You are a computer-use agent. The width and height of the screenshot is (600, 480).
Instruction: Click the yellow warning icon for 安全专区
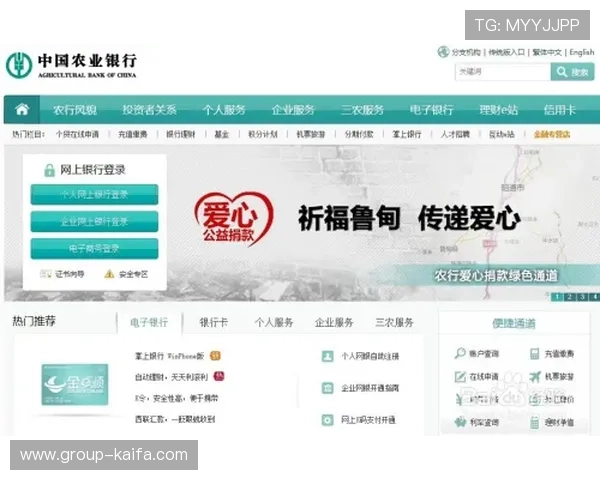tap(109, 274)
